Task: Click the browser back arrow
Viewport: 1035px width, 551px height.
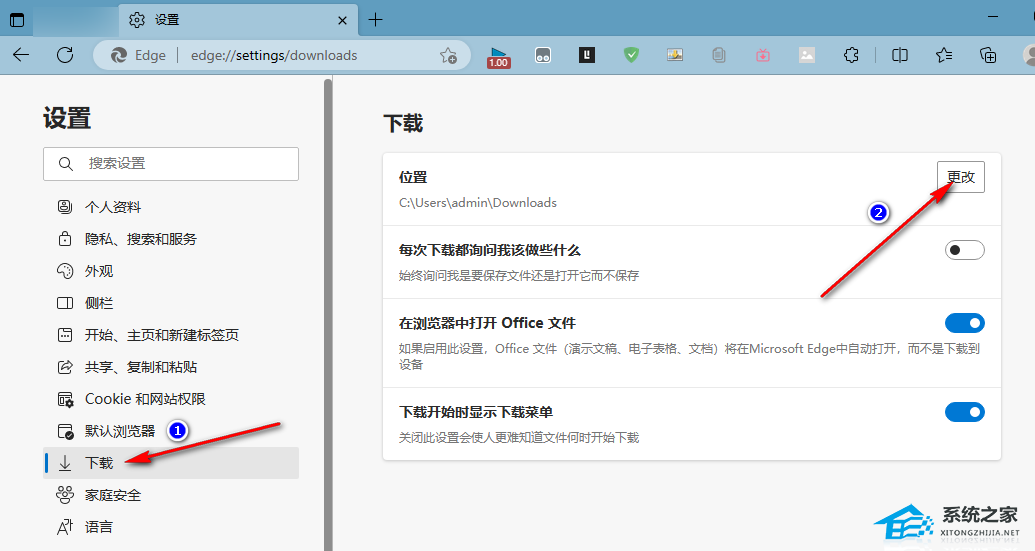Action: click(21, 55)
